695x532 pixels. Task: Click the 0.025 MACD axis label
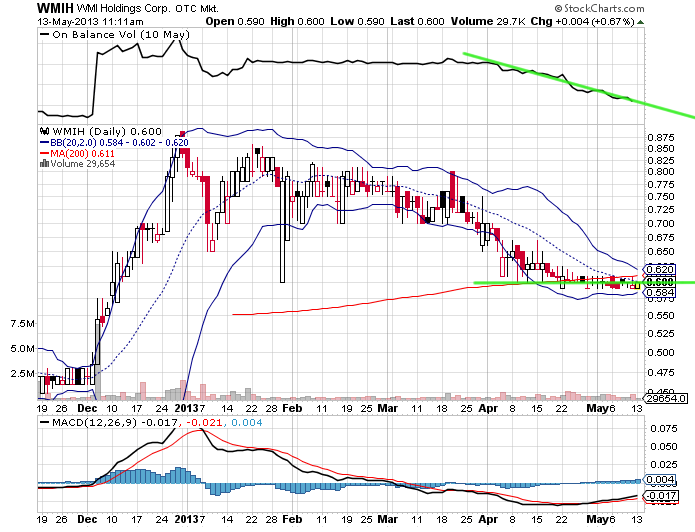point(664,465)
